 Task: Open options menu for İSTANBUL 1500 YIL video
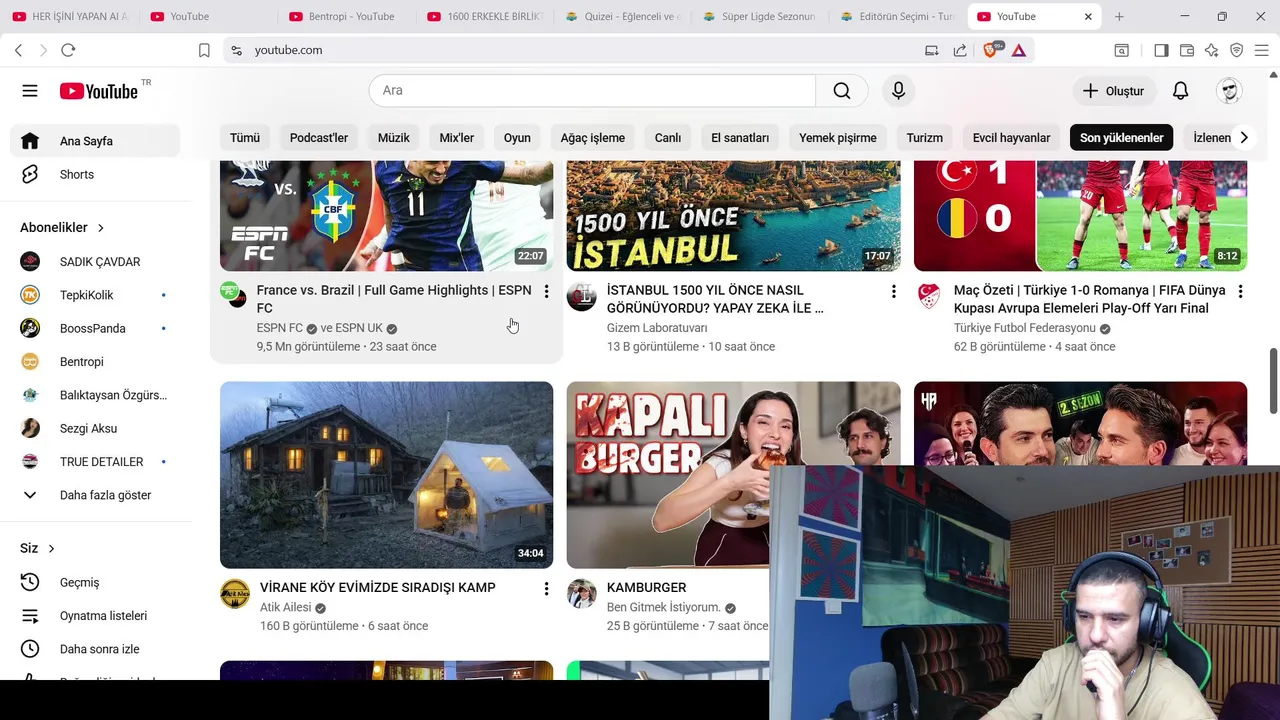(893, 291)
